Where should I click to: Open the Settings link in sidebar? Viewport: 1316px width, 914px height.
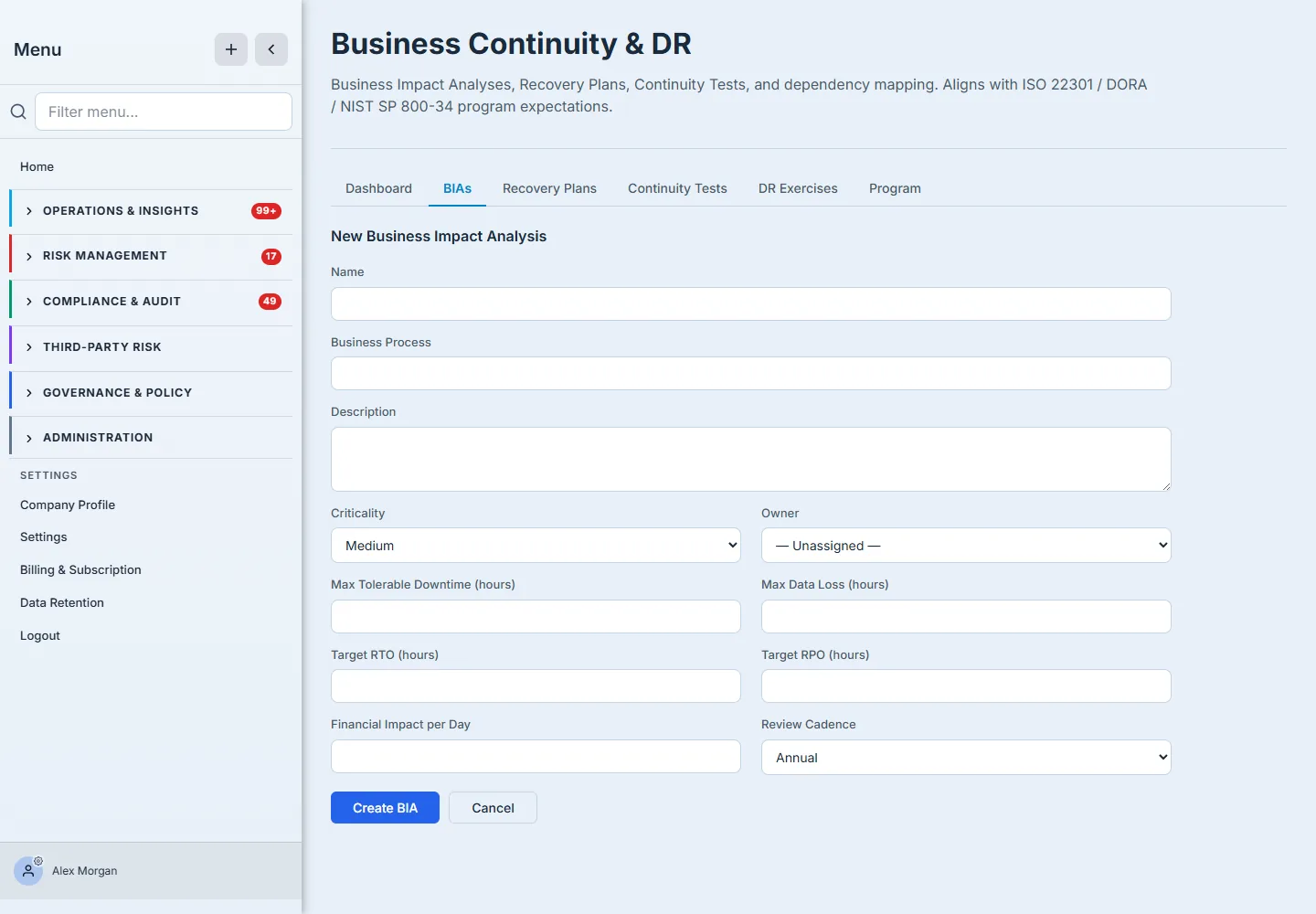click(44, 537)
